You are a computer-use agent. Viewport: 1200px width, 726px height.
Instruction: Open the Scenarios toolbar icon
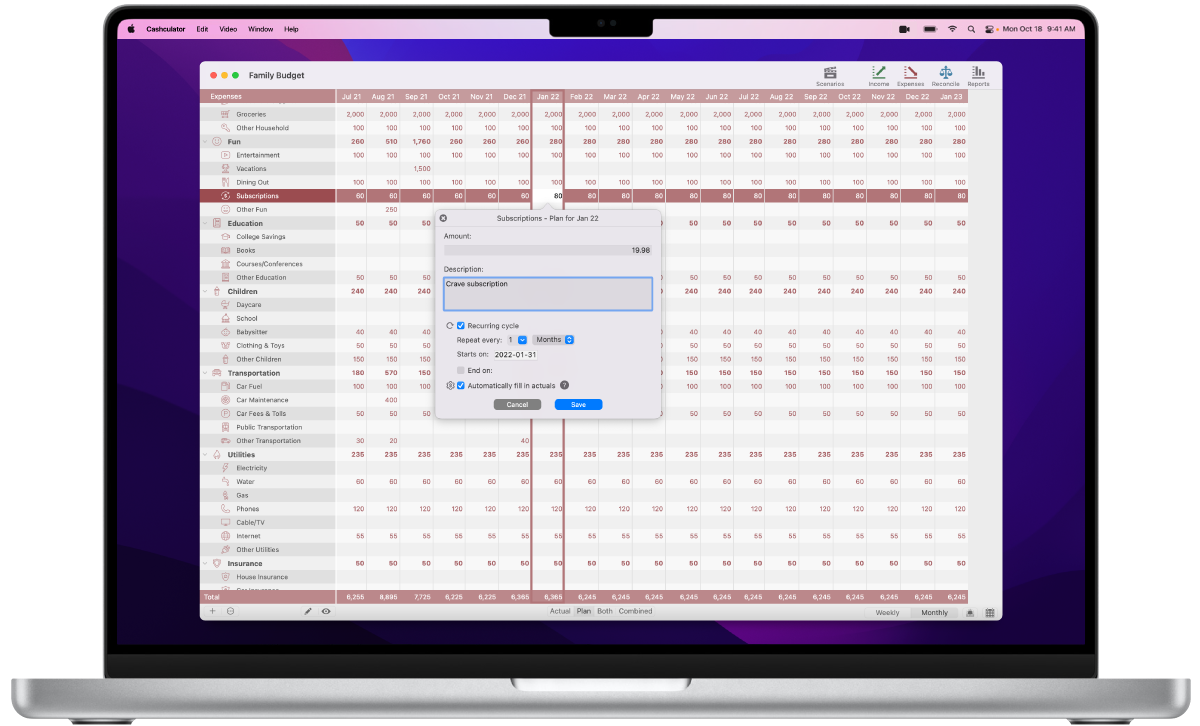point(830,75)
